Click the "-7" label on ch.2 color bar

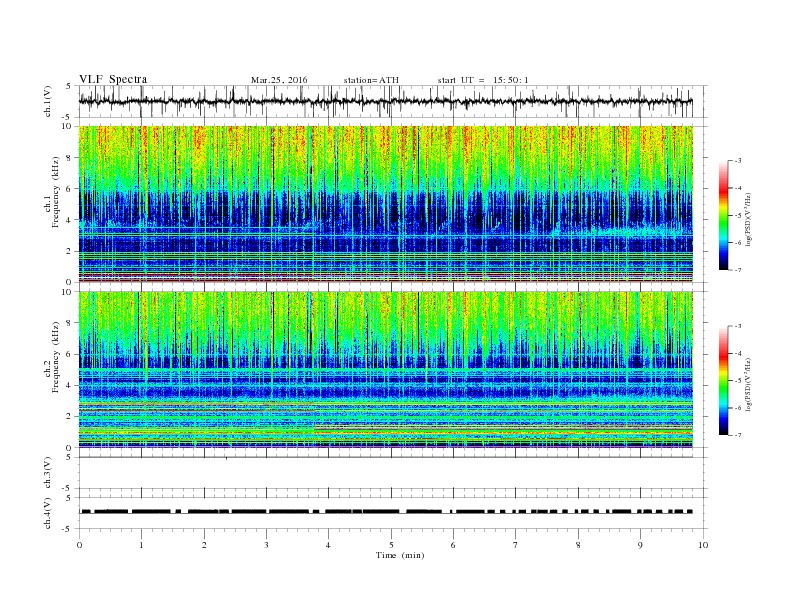[738, 435]
